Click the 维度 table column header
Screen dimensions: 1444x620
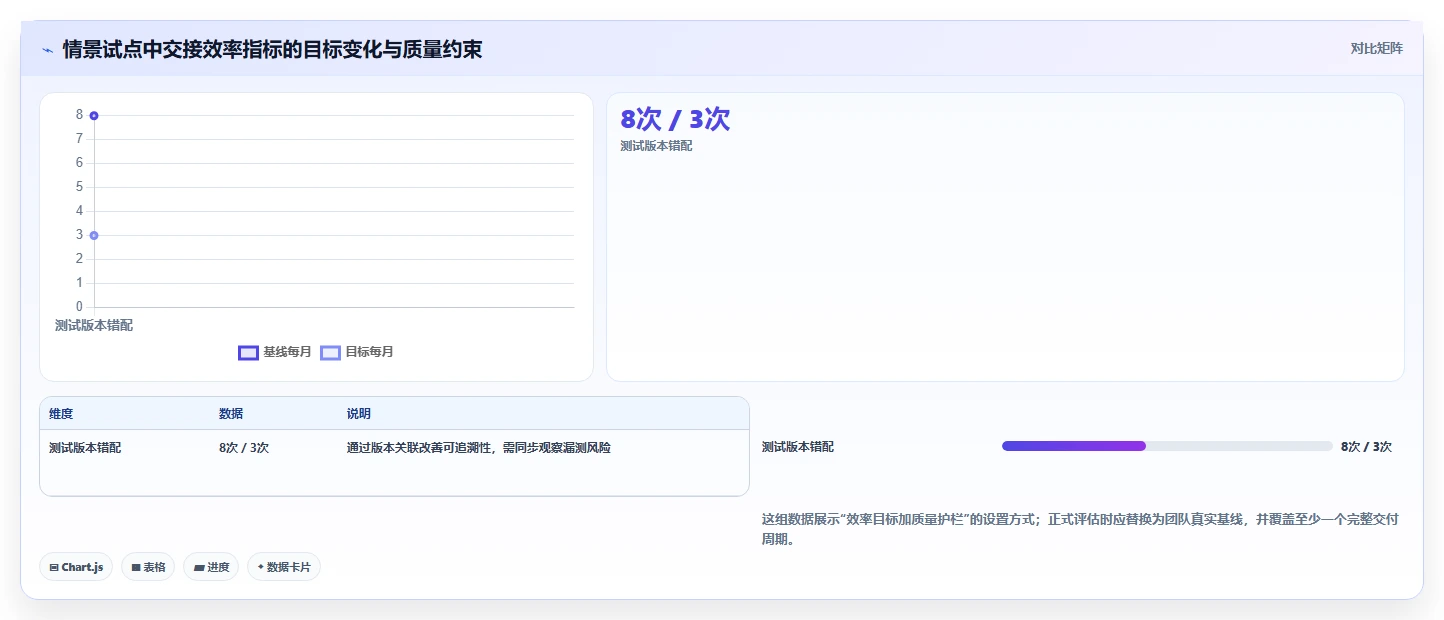[61, 414]
